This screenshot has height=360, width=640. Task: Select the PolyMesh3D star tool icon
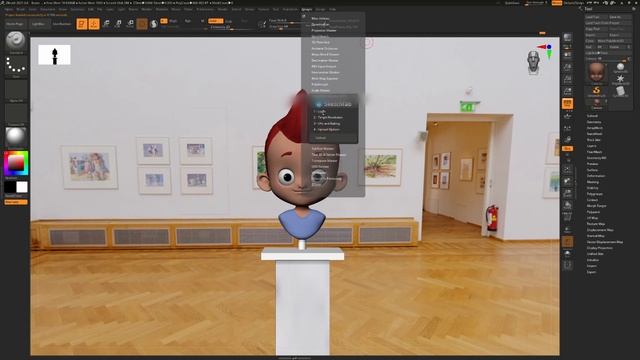coord(620,79)
